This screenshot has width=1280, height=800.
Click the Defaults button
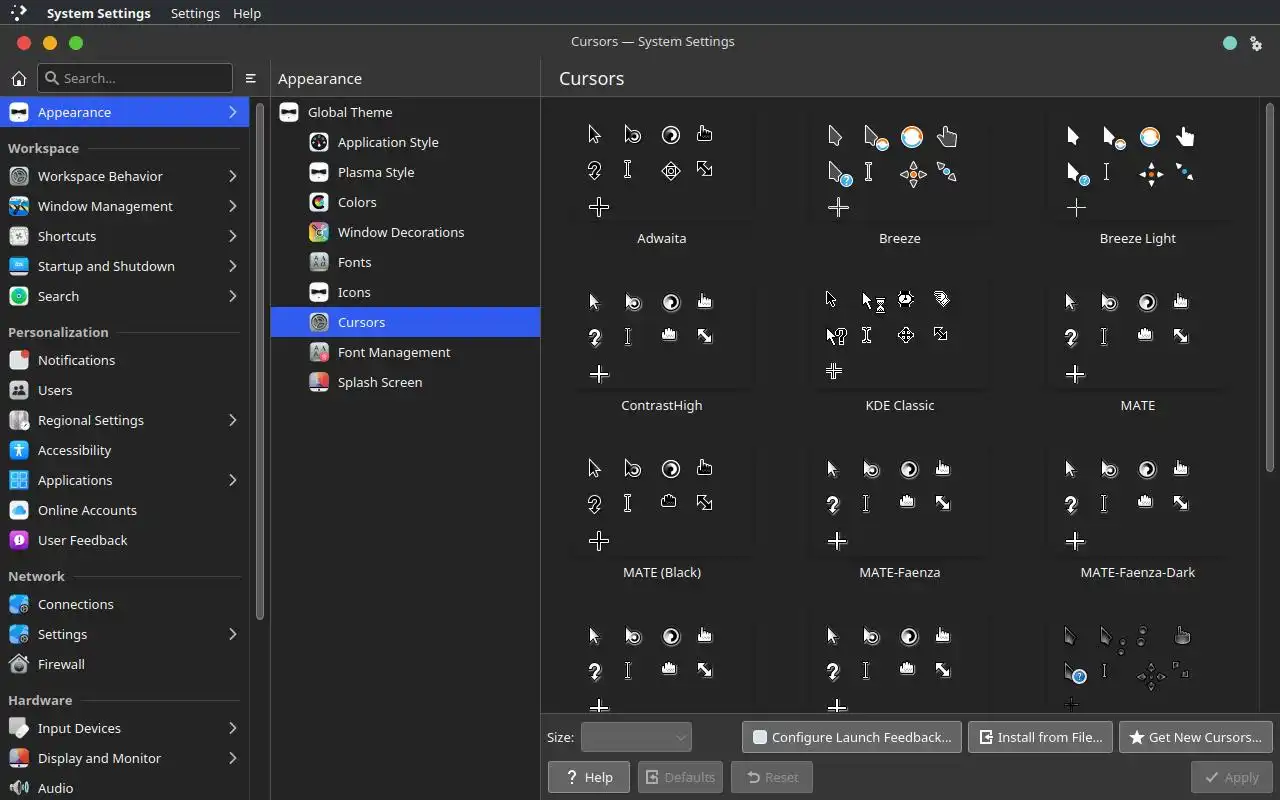[x=680, y=777]
